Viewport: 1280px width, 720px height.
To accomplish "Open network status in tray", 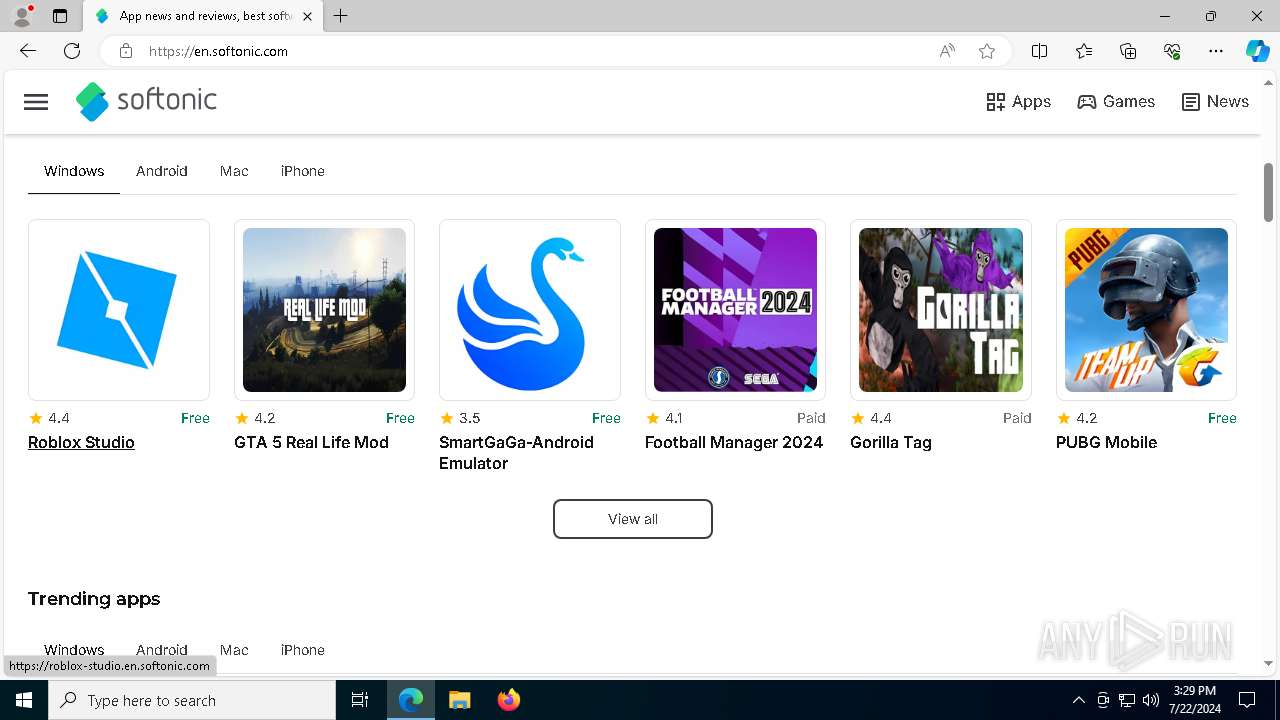I will coord(1127,700).
